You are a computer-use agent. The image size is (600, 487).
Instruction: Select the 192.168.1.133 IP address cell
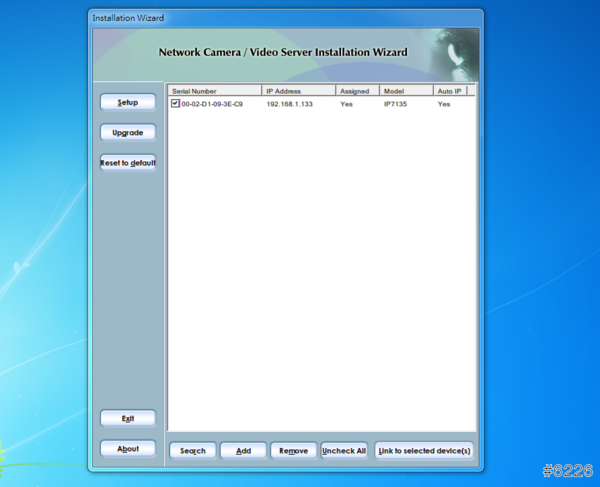(289, 104)
